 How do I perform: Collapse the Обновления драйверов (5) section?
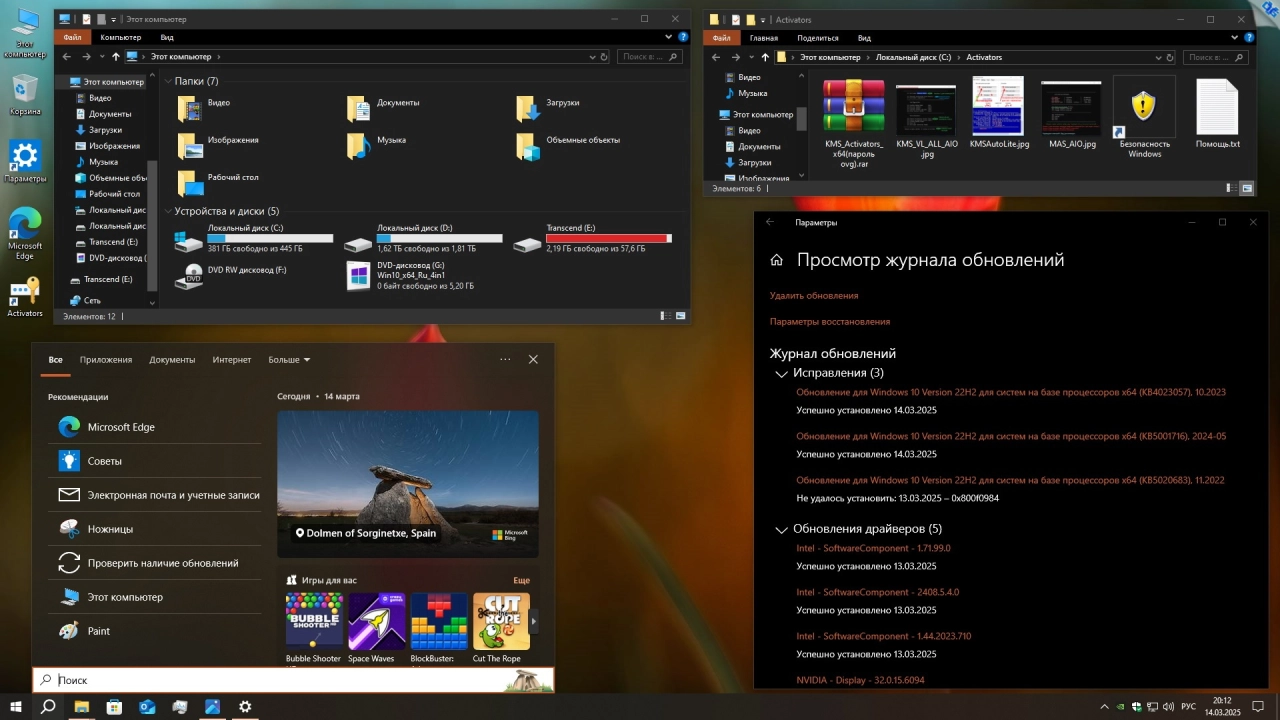click(x=781, y=529)
